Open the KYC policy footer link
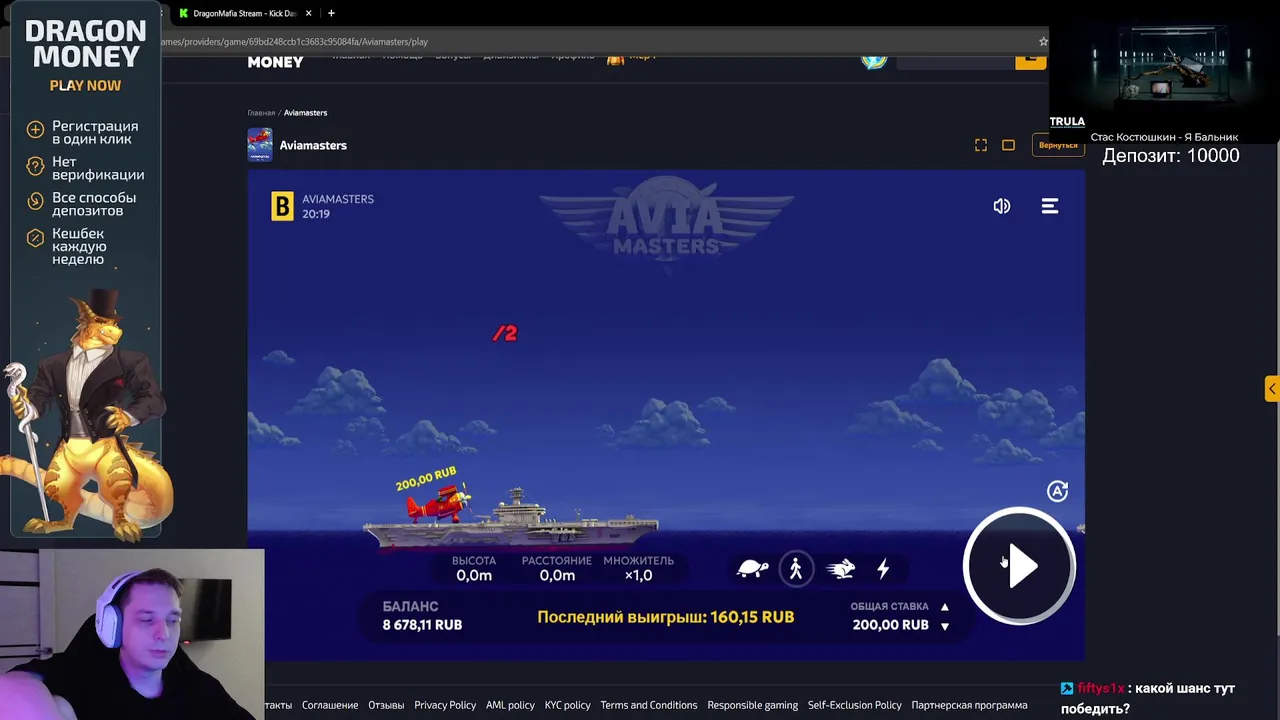The width and height of the screenshot is (1280, 720). pos(567,705)
